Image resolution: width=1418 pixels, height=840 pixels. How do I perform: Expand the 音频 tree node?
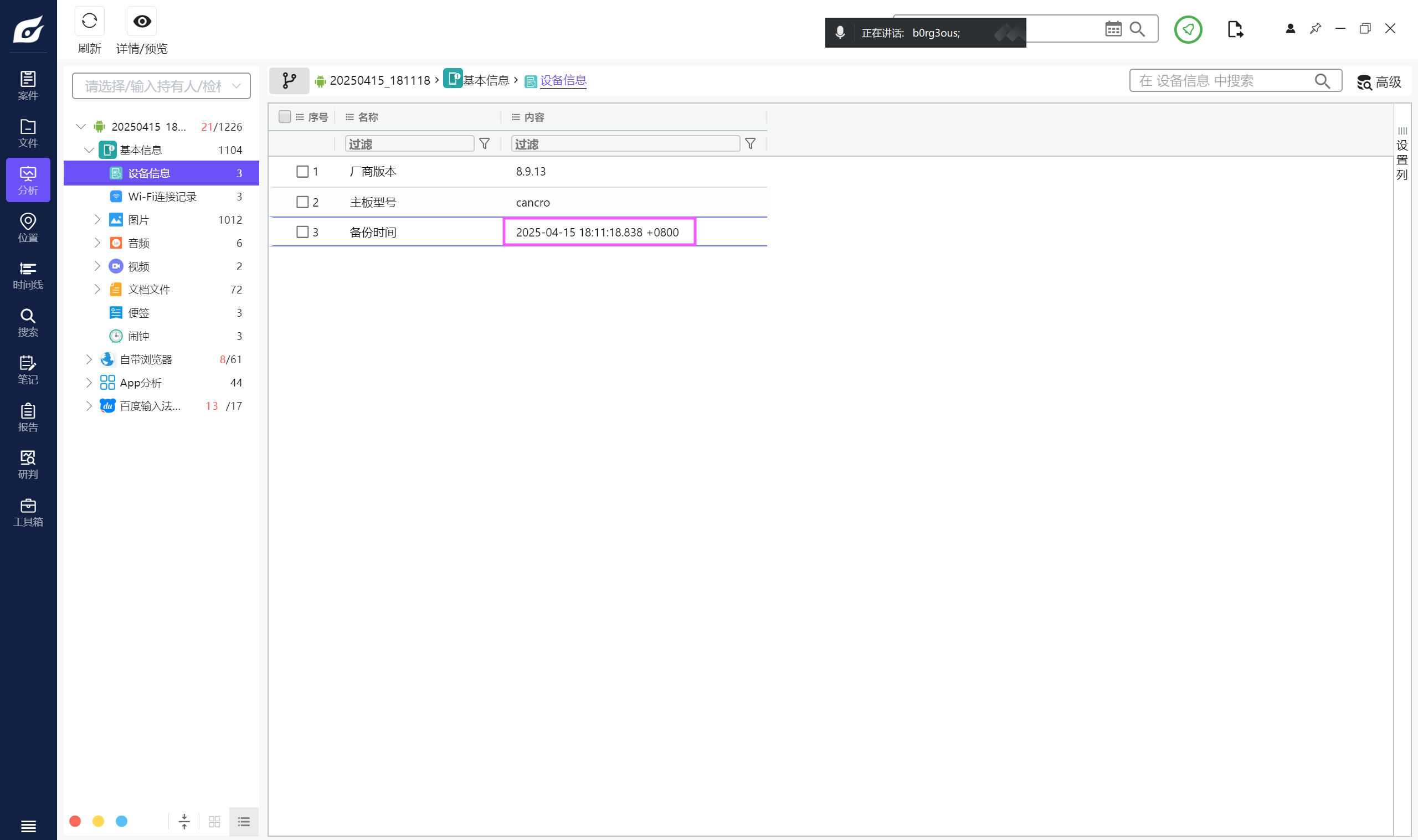click(x=97, y=243)
